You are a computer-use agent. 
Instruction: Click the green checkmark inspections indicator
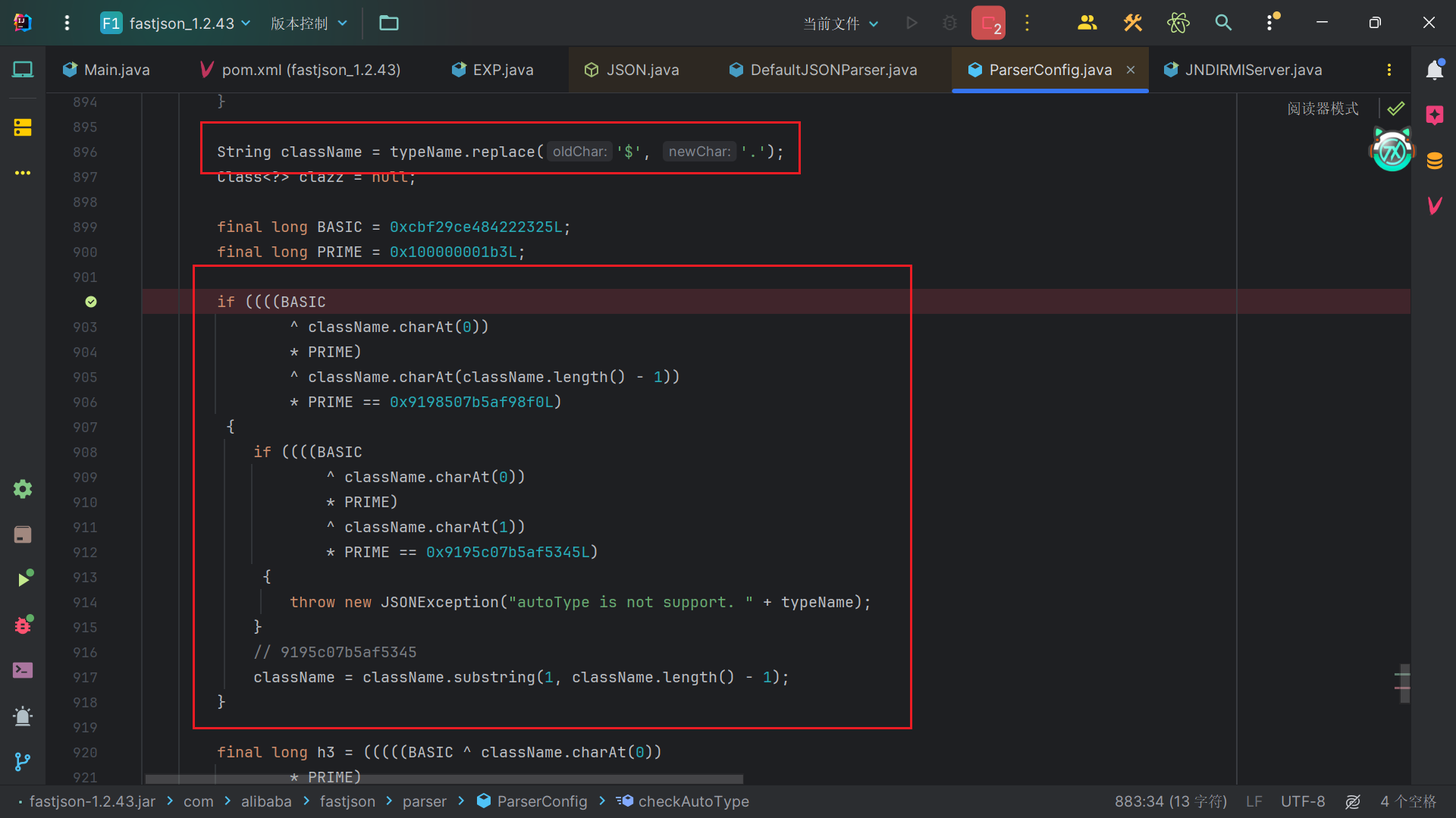[1396, 108]
